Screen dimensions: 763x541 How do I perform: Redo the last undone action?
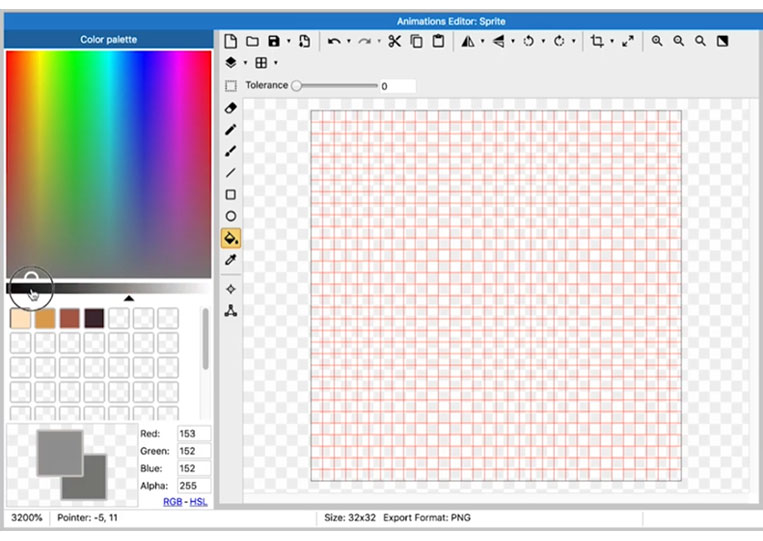pyautogui.click(x=364, y=41)
